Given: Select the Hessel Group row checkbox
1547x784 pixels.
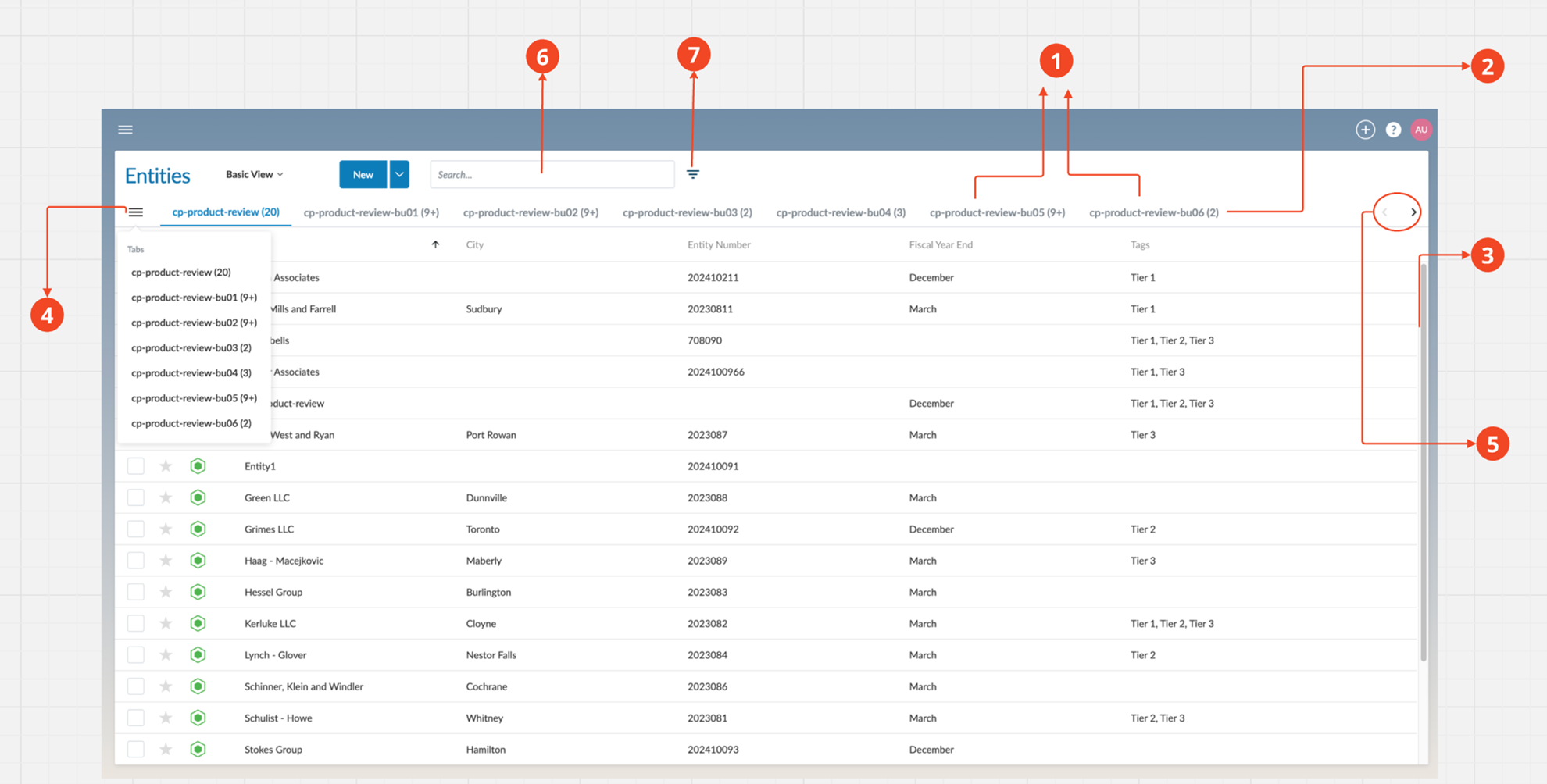Looking at the screenshot, I should (136, 592).
